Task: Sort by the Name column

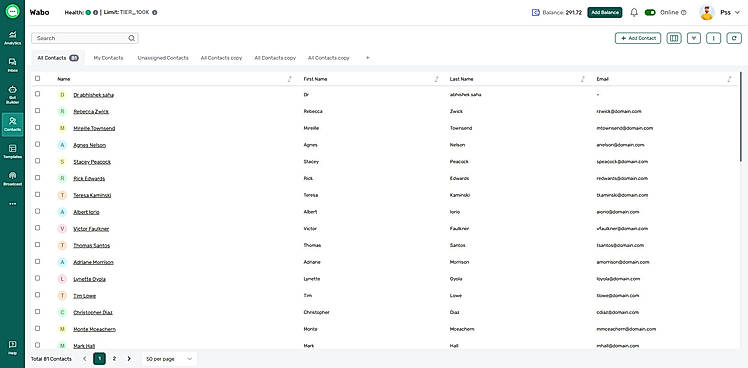Action: coord(290,79)
